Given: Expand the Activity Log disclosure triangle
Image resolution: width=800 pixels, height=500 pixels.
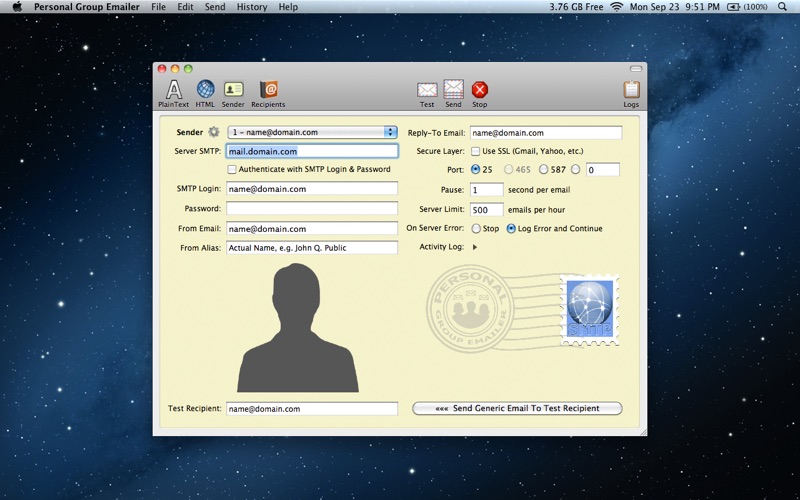Looking at the screenshot, I should (475, 247).
